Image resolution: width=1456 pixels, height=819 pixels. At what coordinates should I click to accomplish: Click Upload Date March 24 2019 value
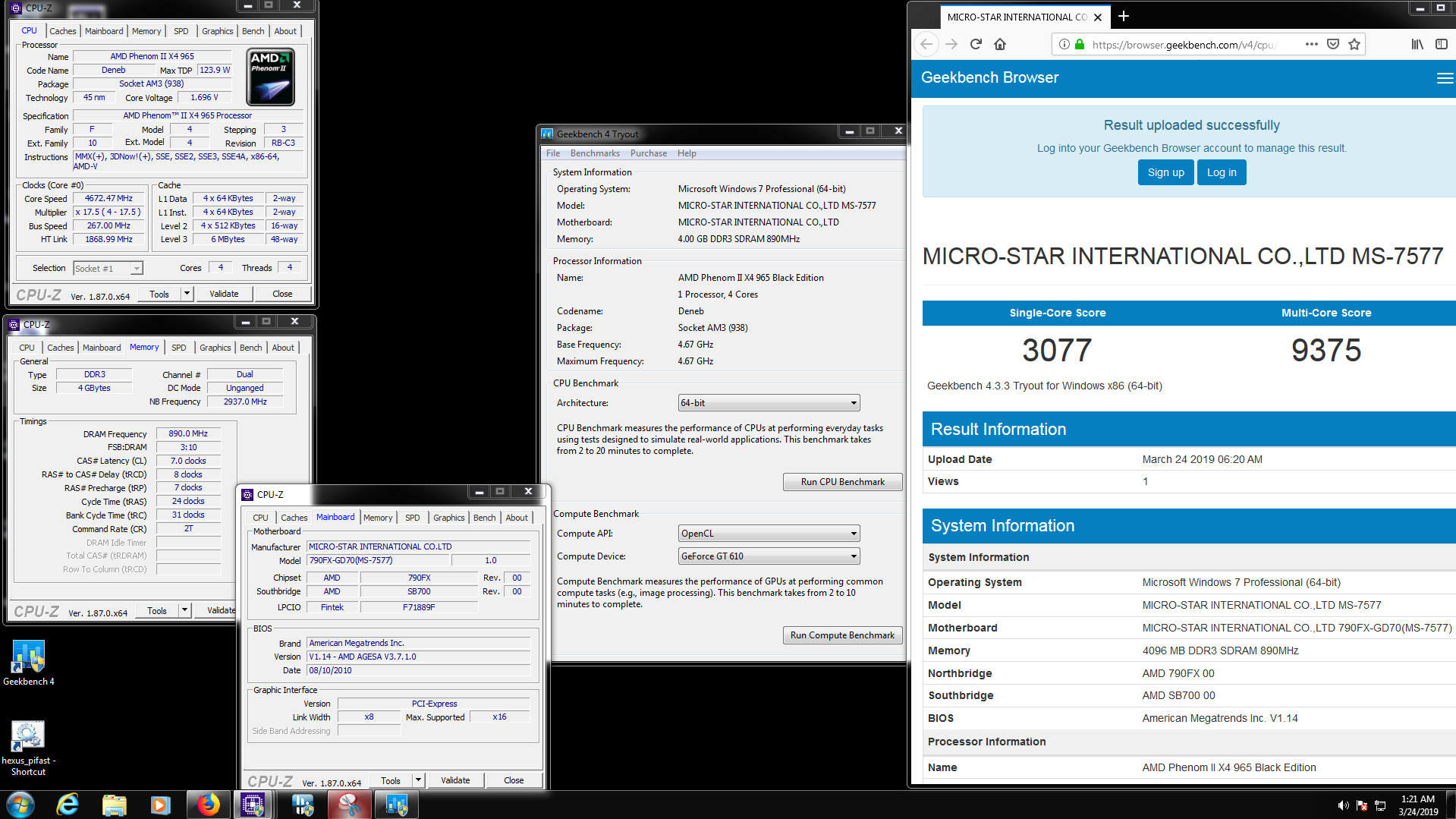coord(1203,459)
